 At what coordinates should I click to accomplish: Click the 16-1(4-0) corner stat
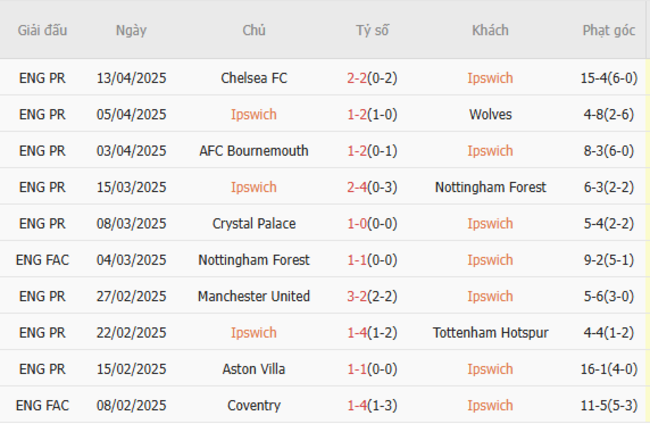coord(608,369)
